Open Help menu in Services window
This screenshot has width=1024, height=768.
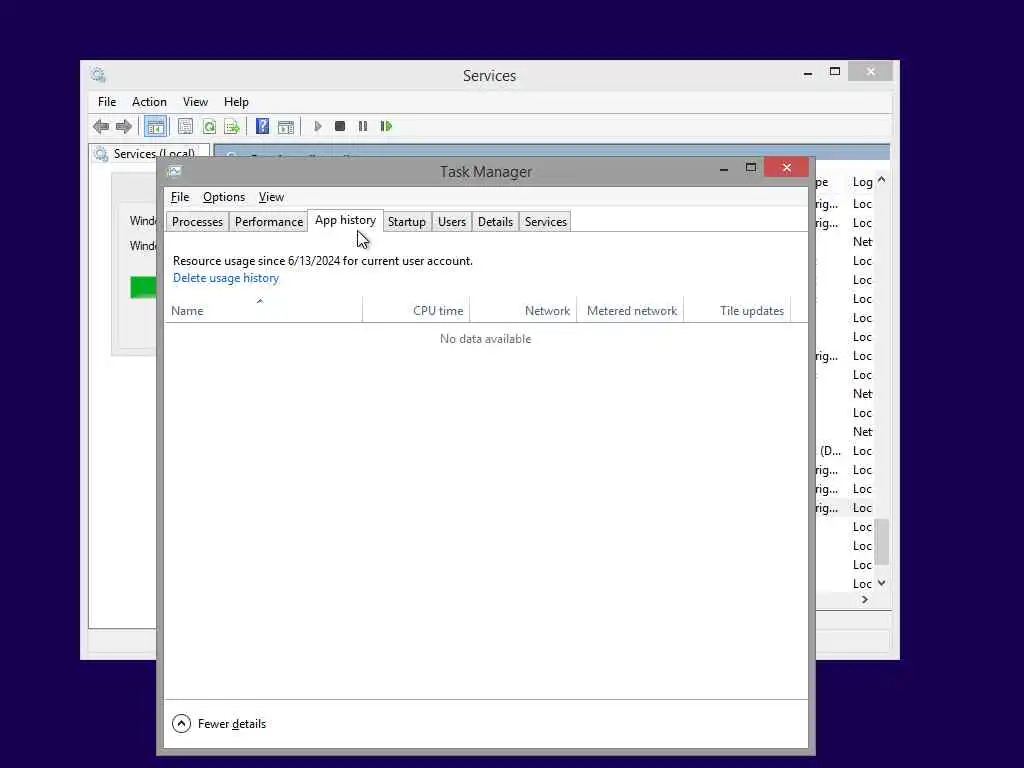click(x=236, y=102)
